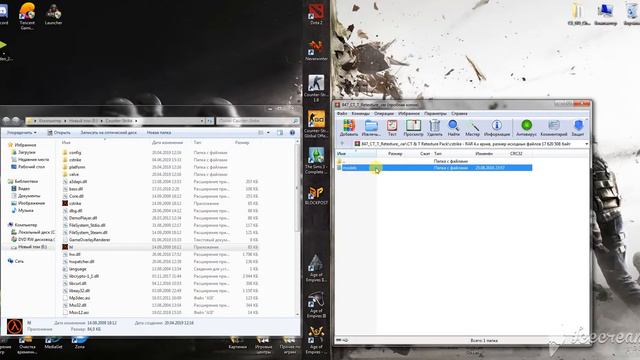Viewport: 640px width, 360px height.
Task: Select the Counter-Strike Global Offensive shortcut
Action: pyautogui.click(x=316, y=124)
